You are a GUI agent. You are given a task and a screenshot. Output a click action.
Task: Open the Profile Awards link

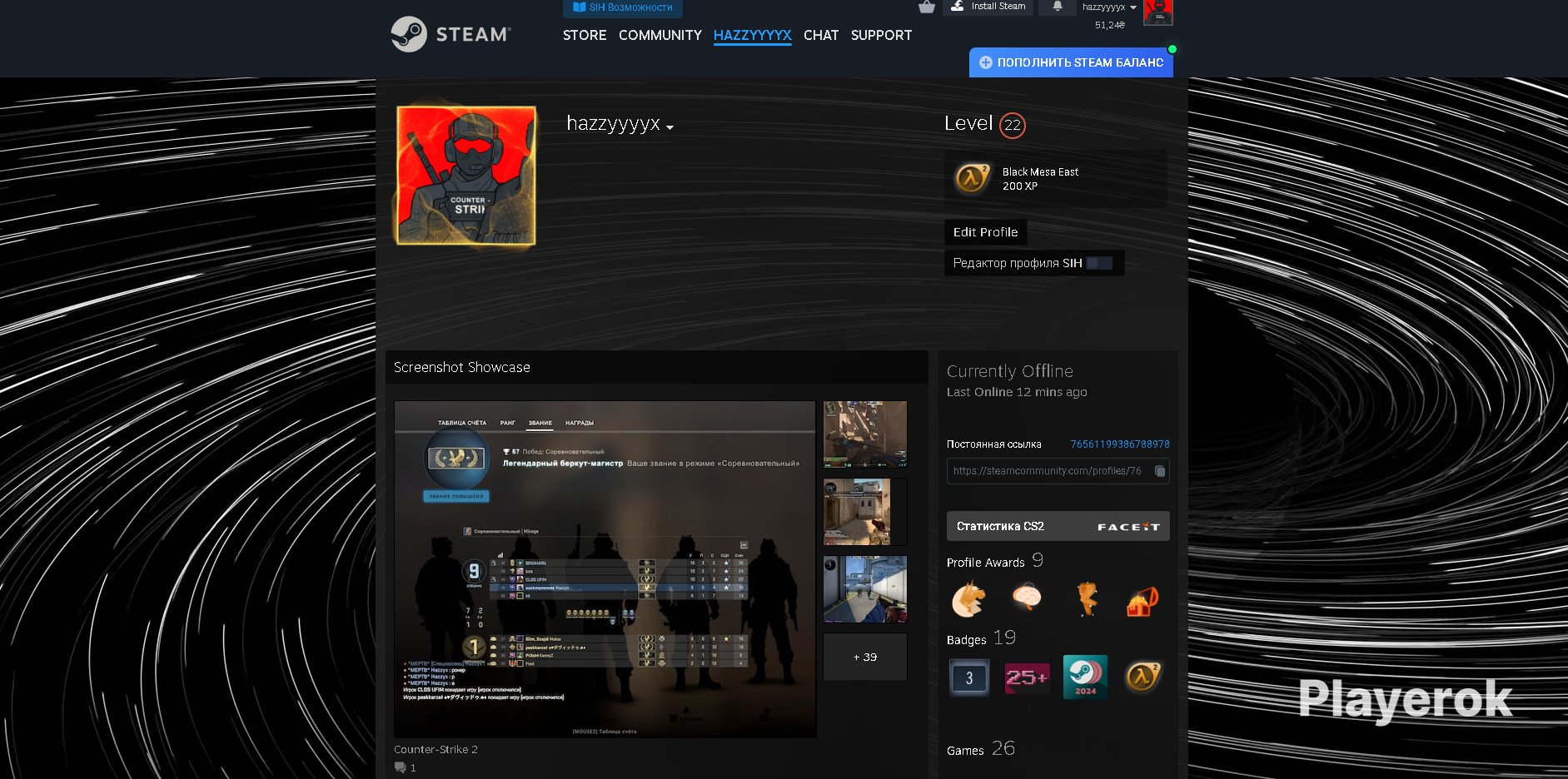point(986,563)
